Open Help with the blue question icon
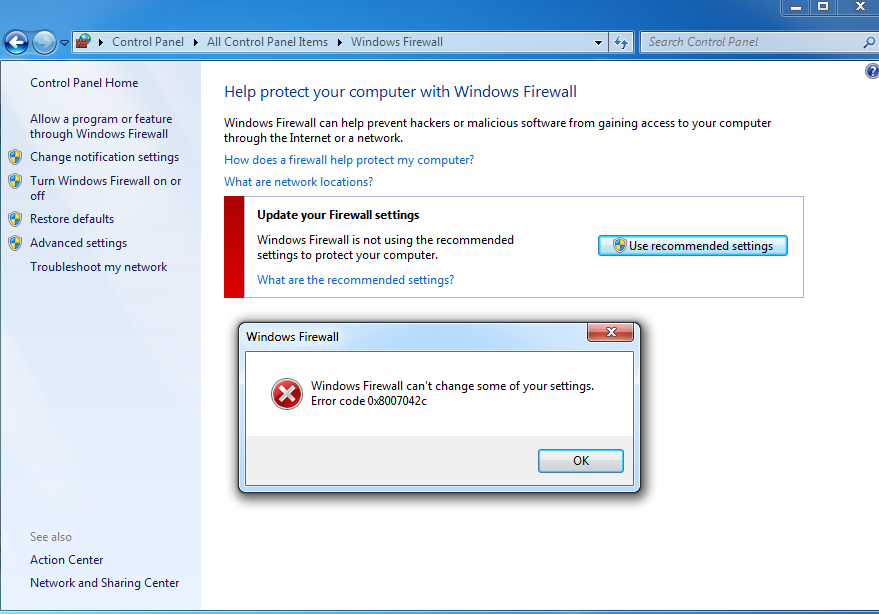The width and height of the screenshot is (879, 614). click(x=872, y=71)
